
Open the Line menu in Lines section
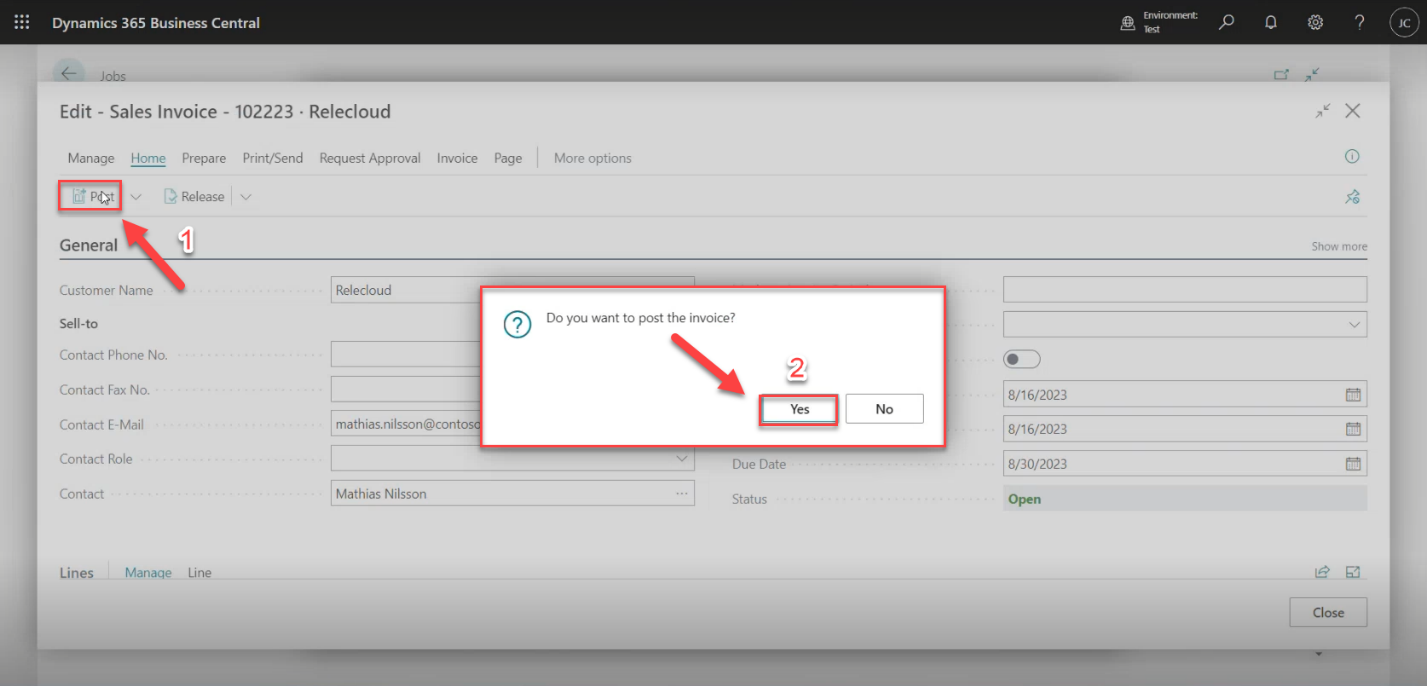coord(199,573)
